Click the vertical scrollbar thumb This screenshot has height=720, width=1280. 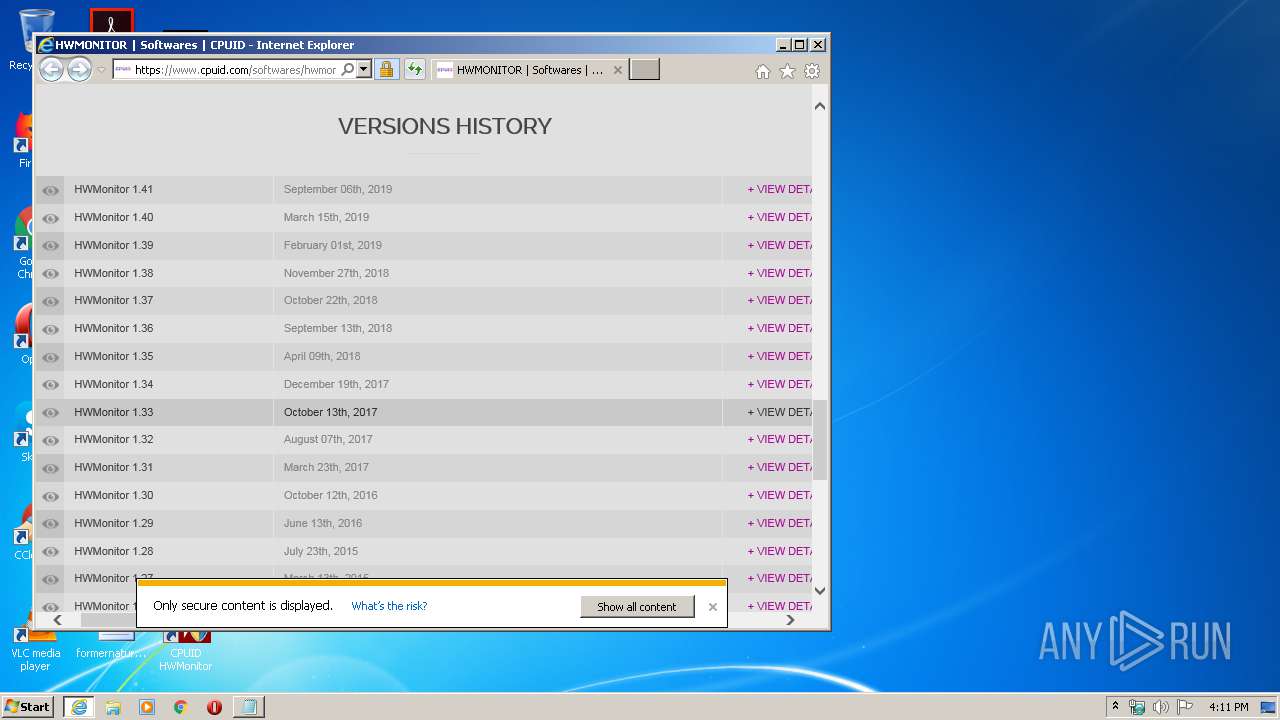820,440
